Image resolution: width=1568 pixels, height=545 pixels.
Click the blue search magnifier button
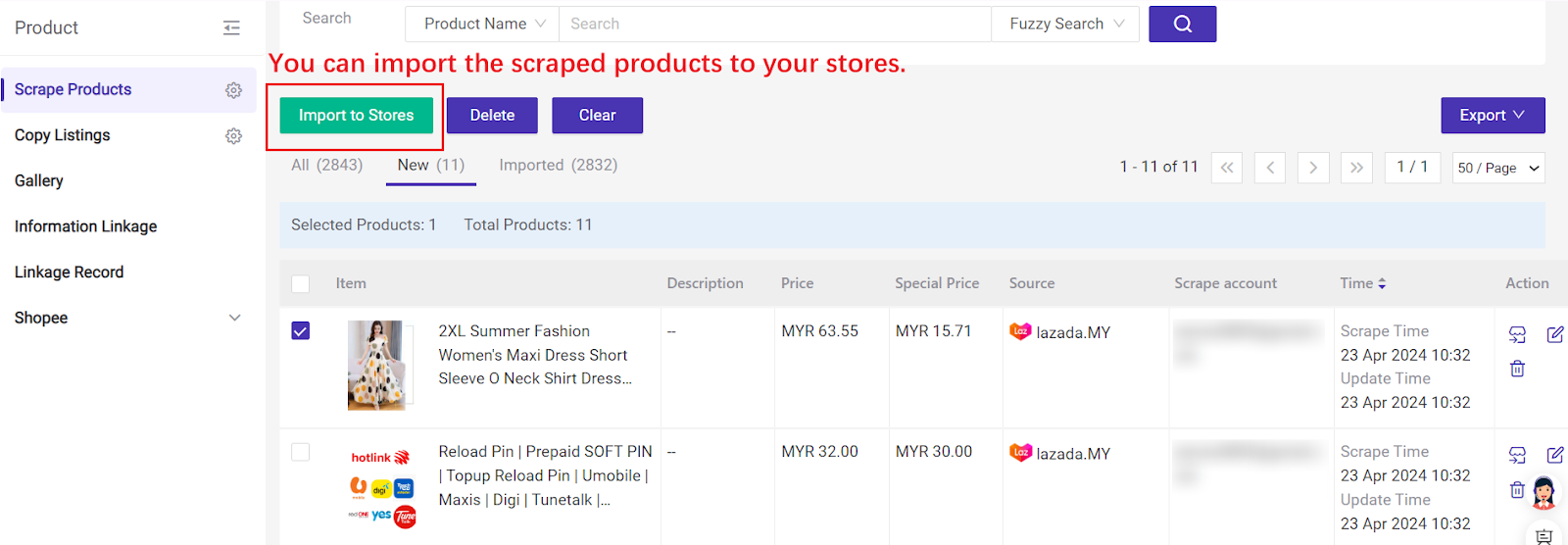(1182, 25)
